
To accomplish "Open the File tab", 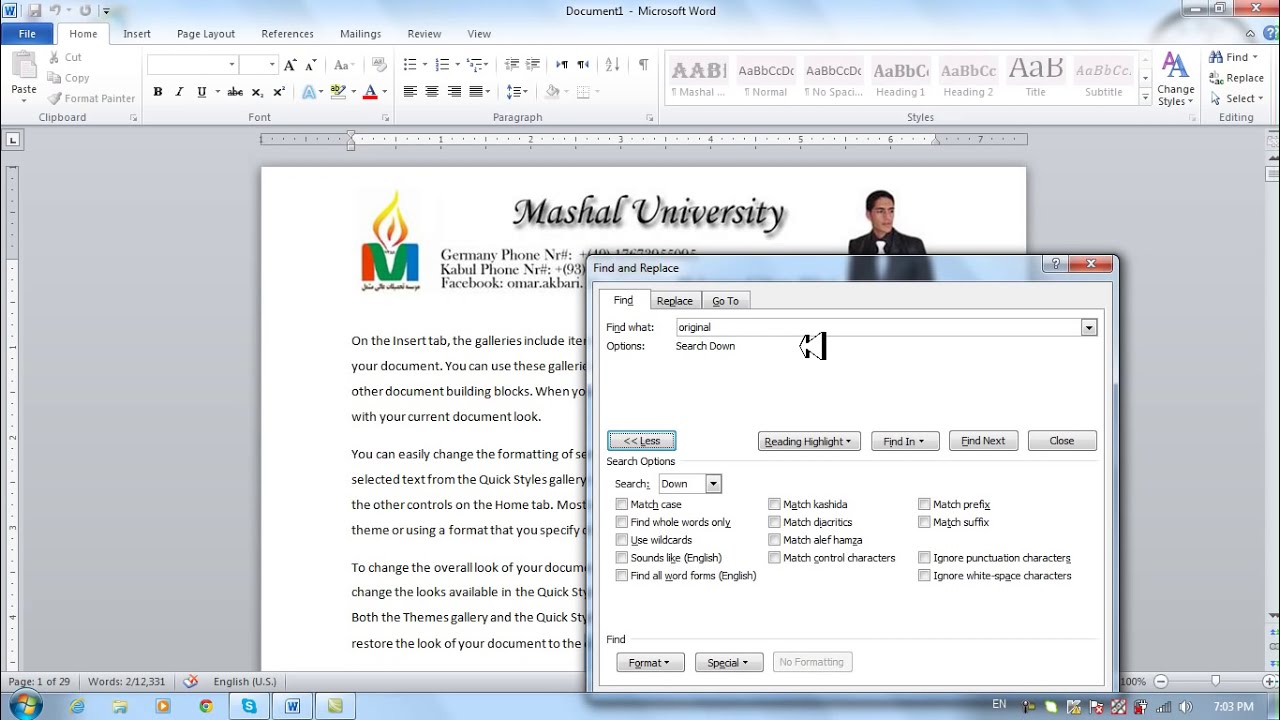I will [27, 34].
